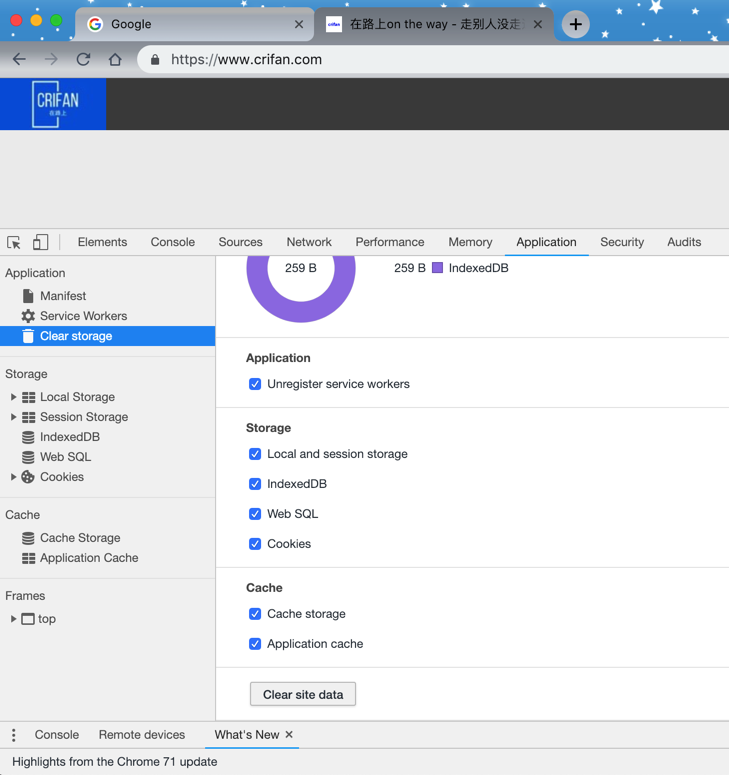Click the CRIFAN site logo

[53, 104]
